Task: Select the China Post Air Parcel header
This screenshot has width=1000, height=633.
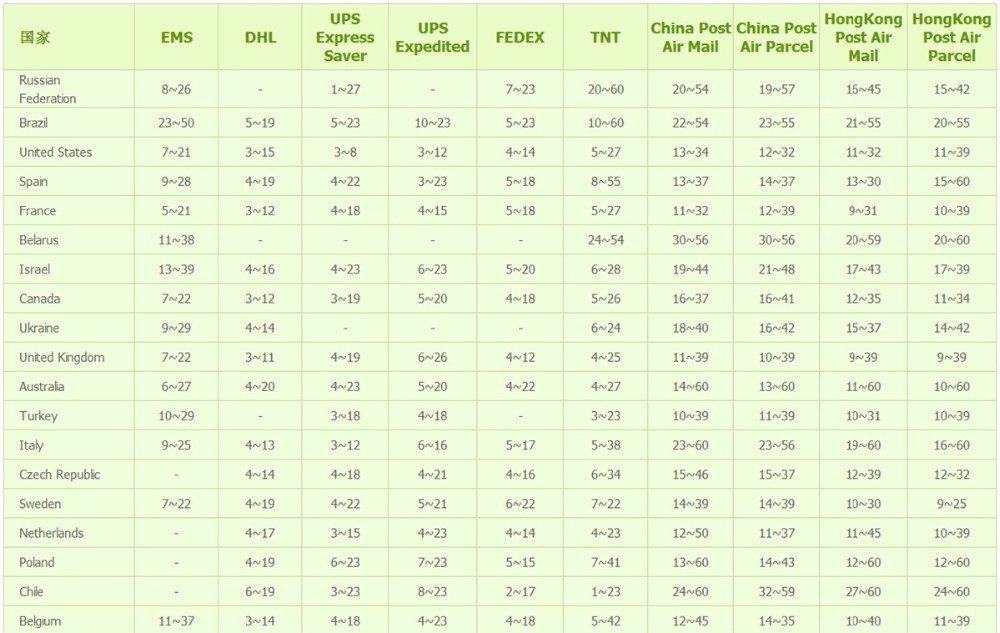Action: pos(776,38)
